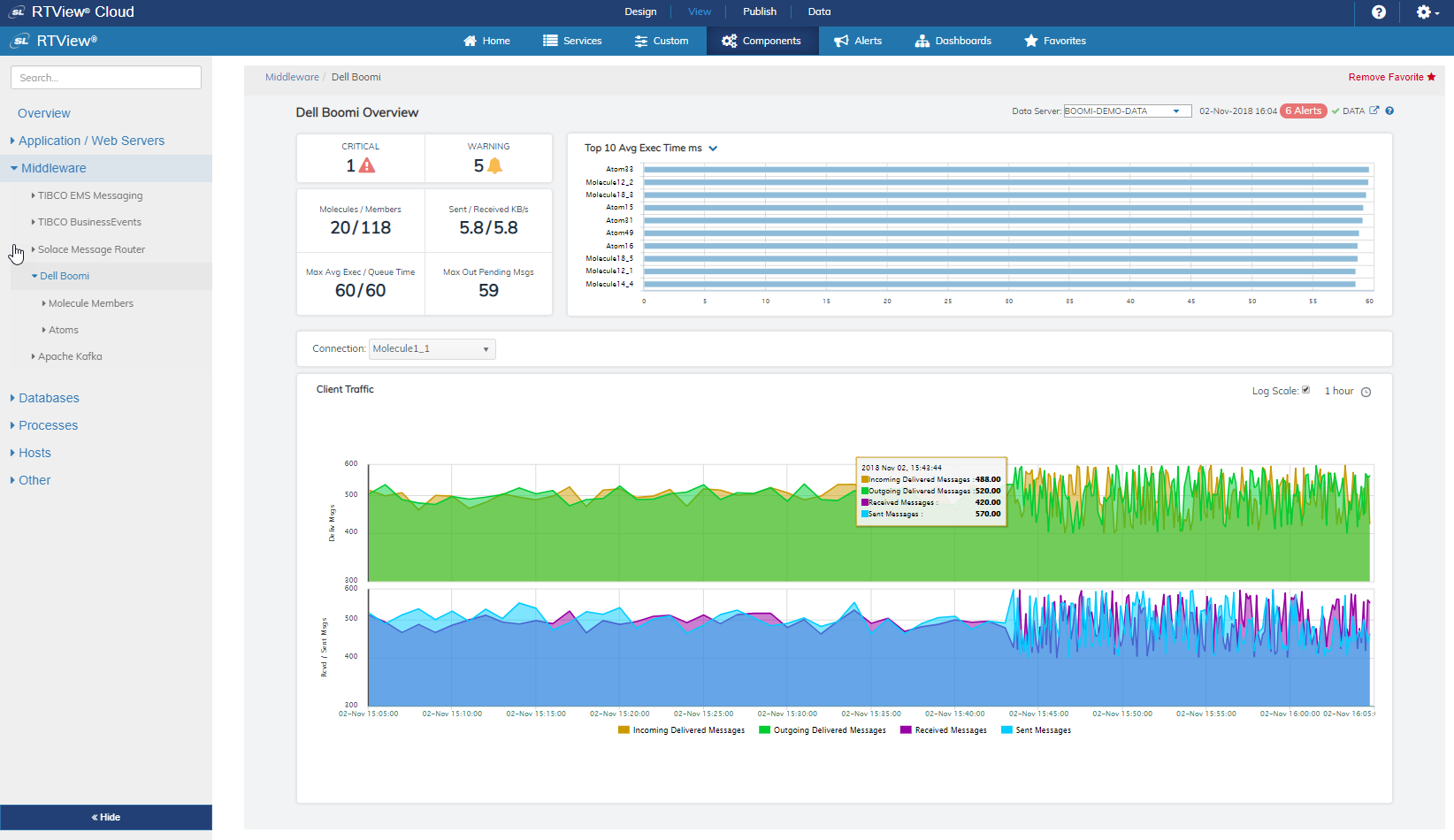This screenshot has height=840, width=1454.
Task: Click the 6 Alerts badge
Action: (1303, 111)
